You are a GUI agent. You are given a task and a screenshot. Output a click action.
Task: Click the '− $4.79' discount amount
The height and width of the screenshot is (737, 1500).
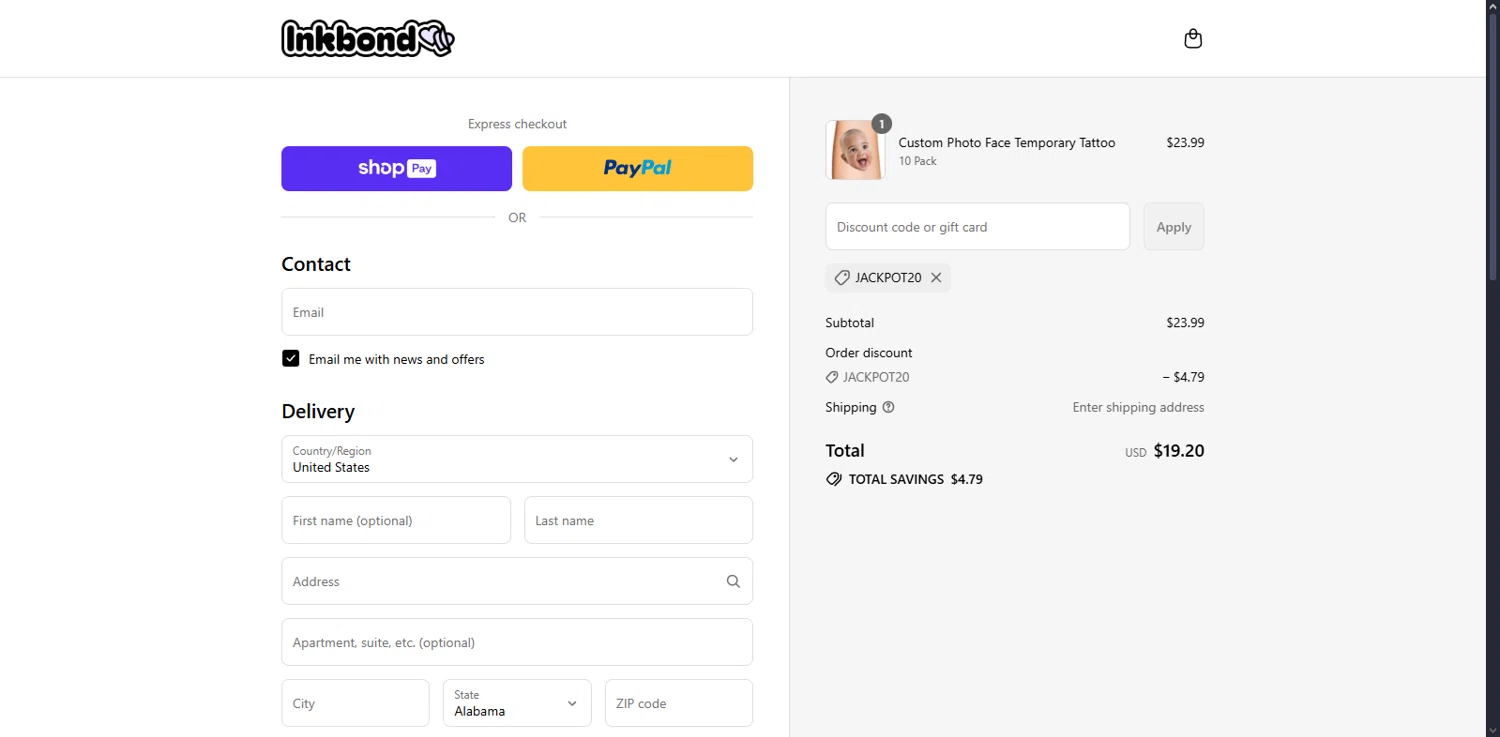point(1183,377)
